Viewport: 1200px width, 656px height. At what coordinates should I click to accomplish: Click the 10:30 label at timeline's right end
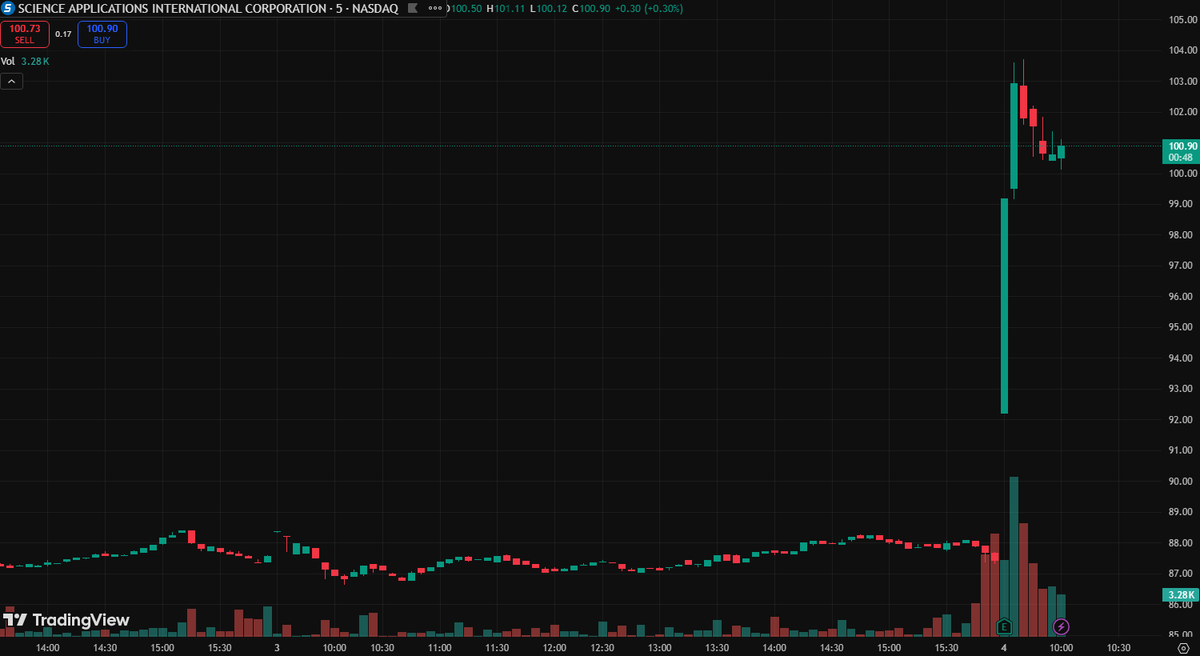coord(1119,648)
